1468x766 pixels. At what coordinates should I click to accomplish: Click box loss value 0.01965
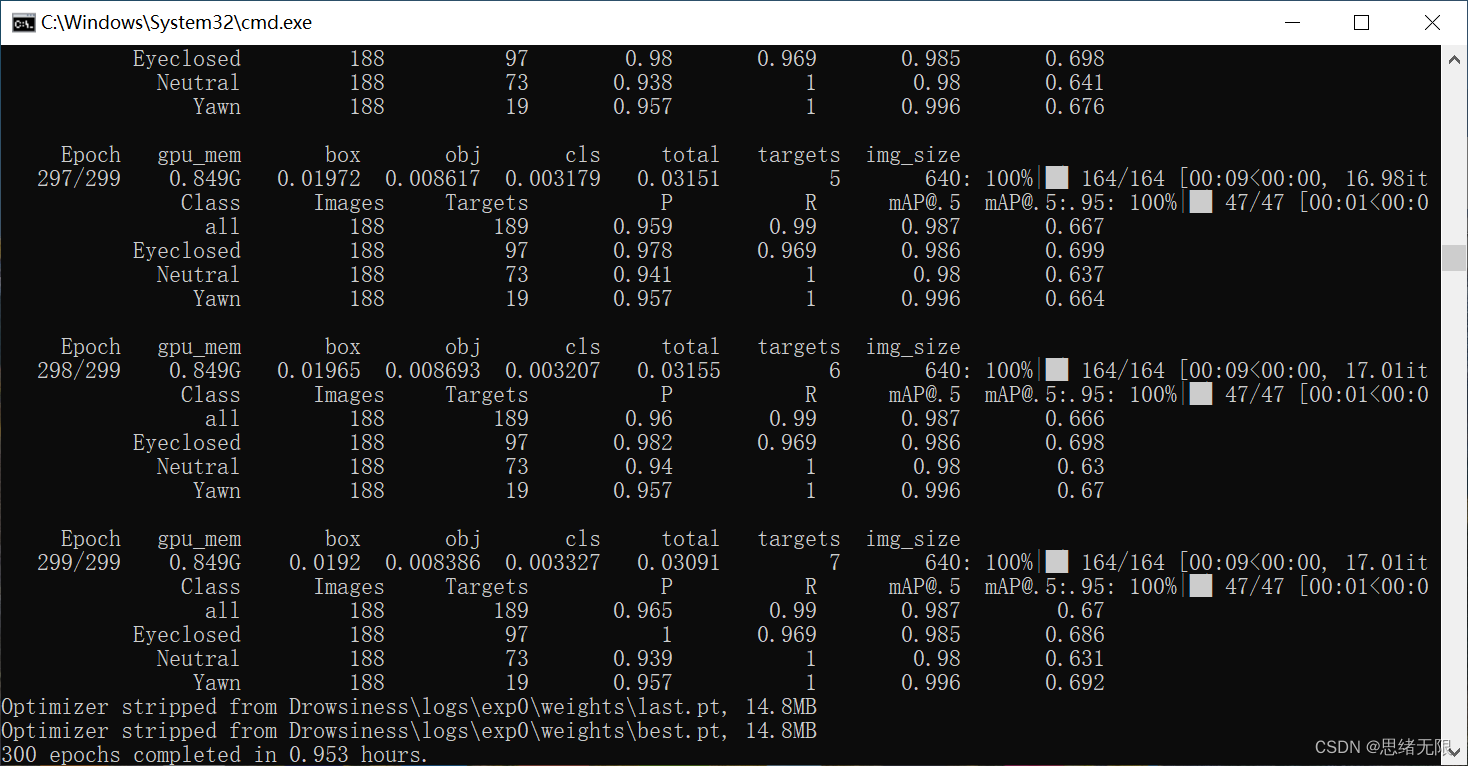point(319,371)
